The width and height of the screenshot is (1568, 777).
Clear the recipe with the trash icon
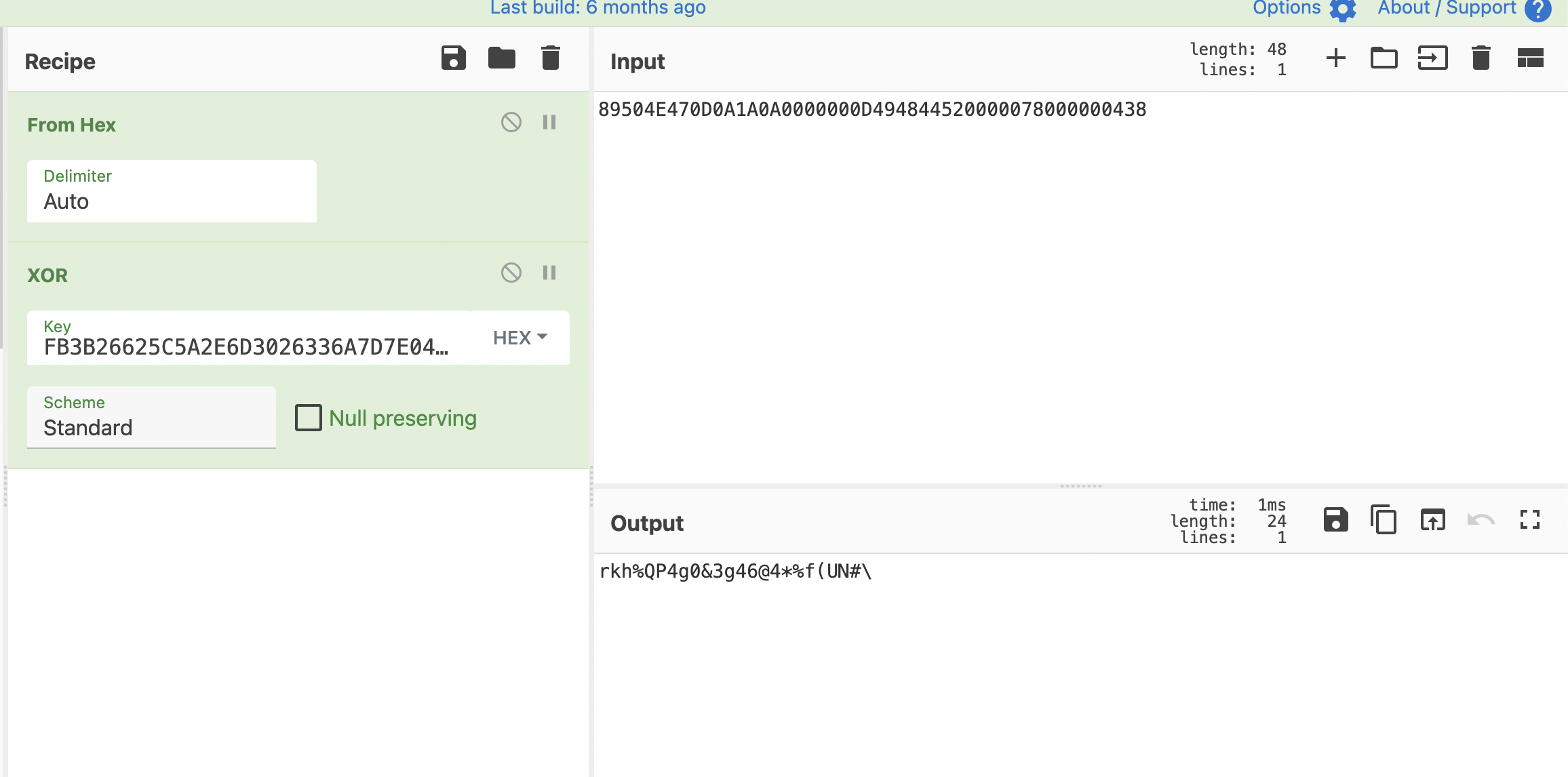click(x=550, y=58)
